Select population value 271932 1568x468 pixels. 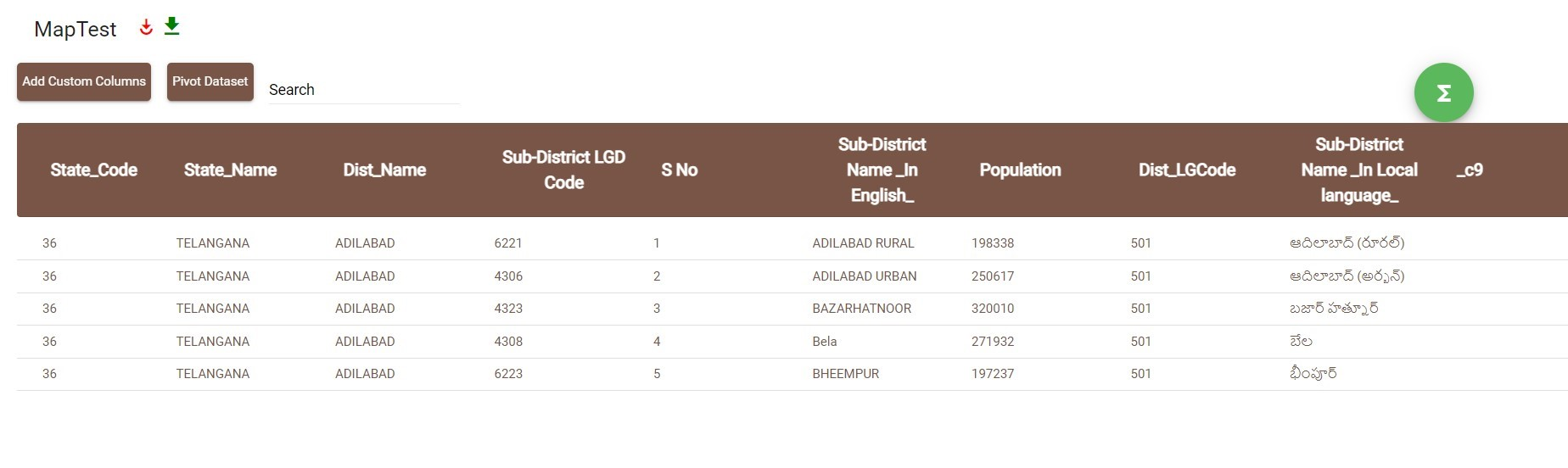click(x=993, y=342)
